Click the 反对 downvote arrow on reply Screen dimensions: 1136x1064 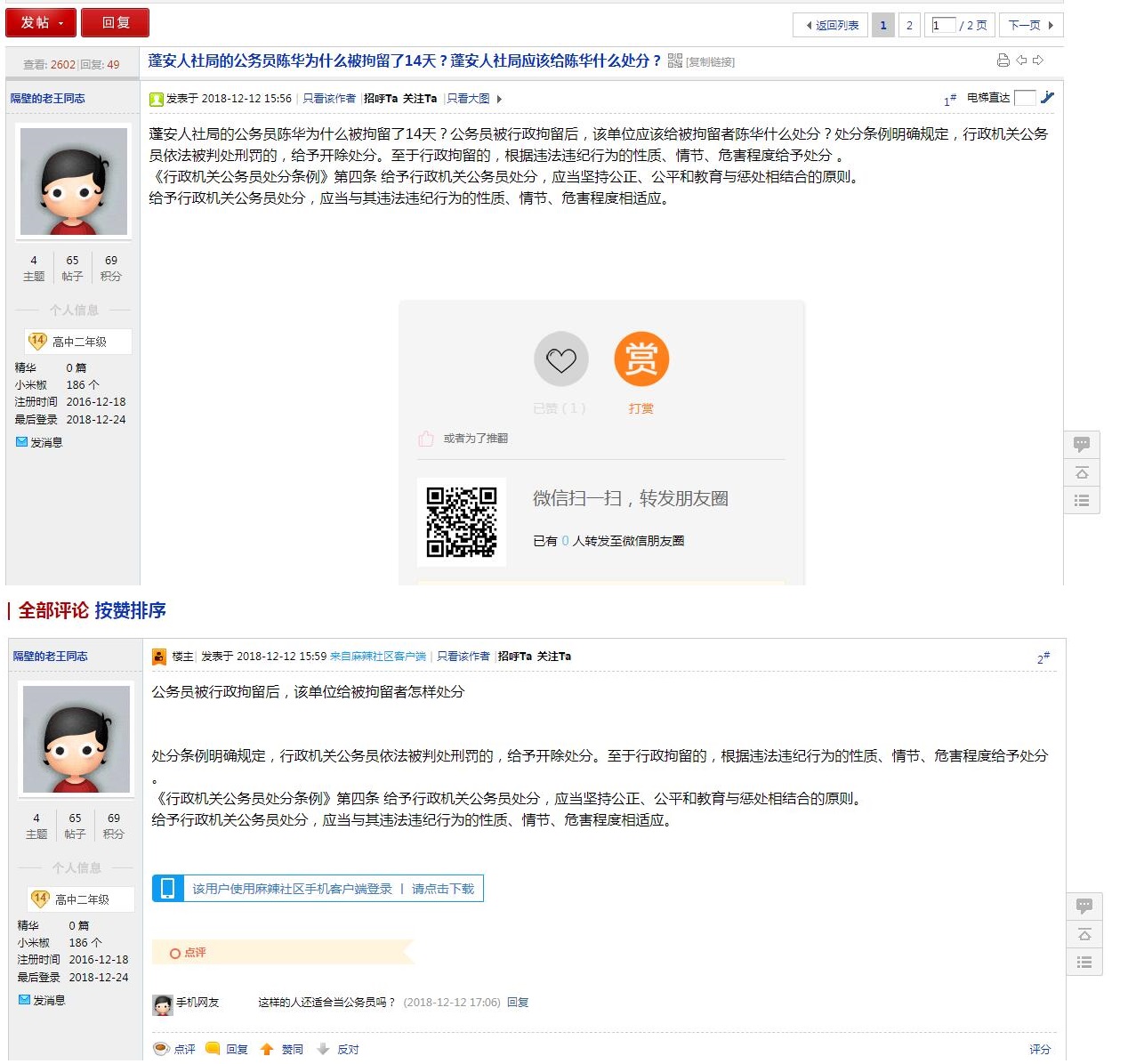click(x=324, y=1050)
